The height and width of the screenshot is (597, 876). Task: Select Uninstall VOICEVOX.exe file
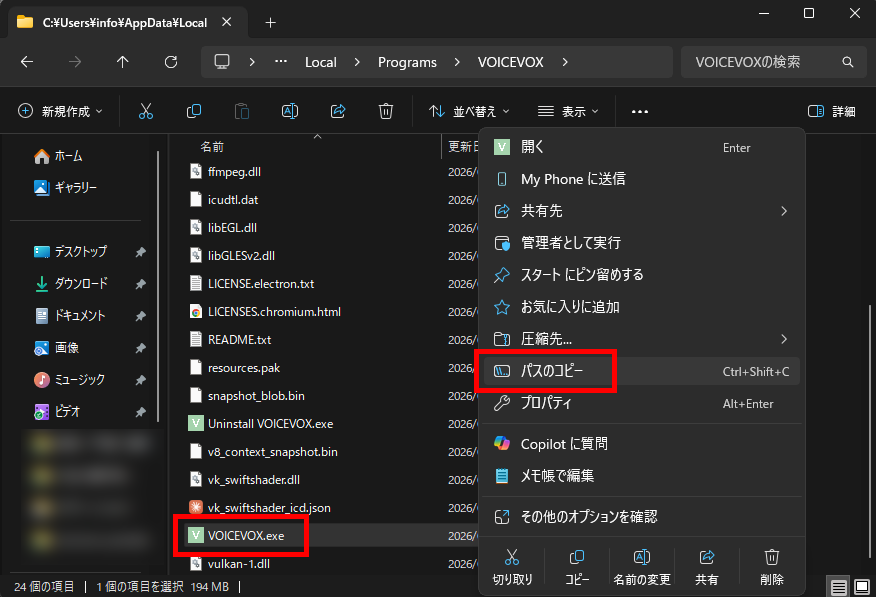(x=270, y=424)
